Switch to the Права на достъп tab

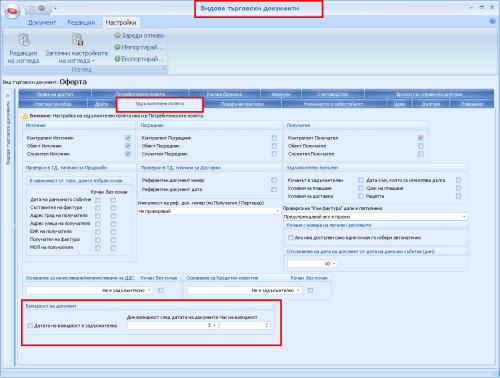tap(55, 94)
